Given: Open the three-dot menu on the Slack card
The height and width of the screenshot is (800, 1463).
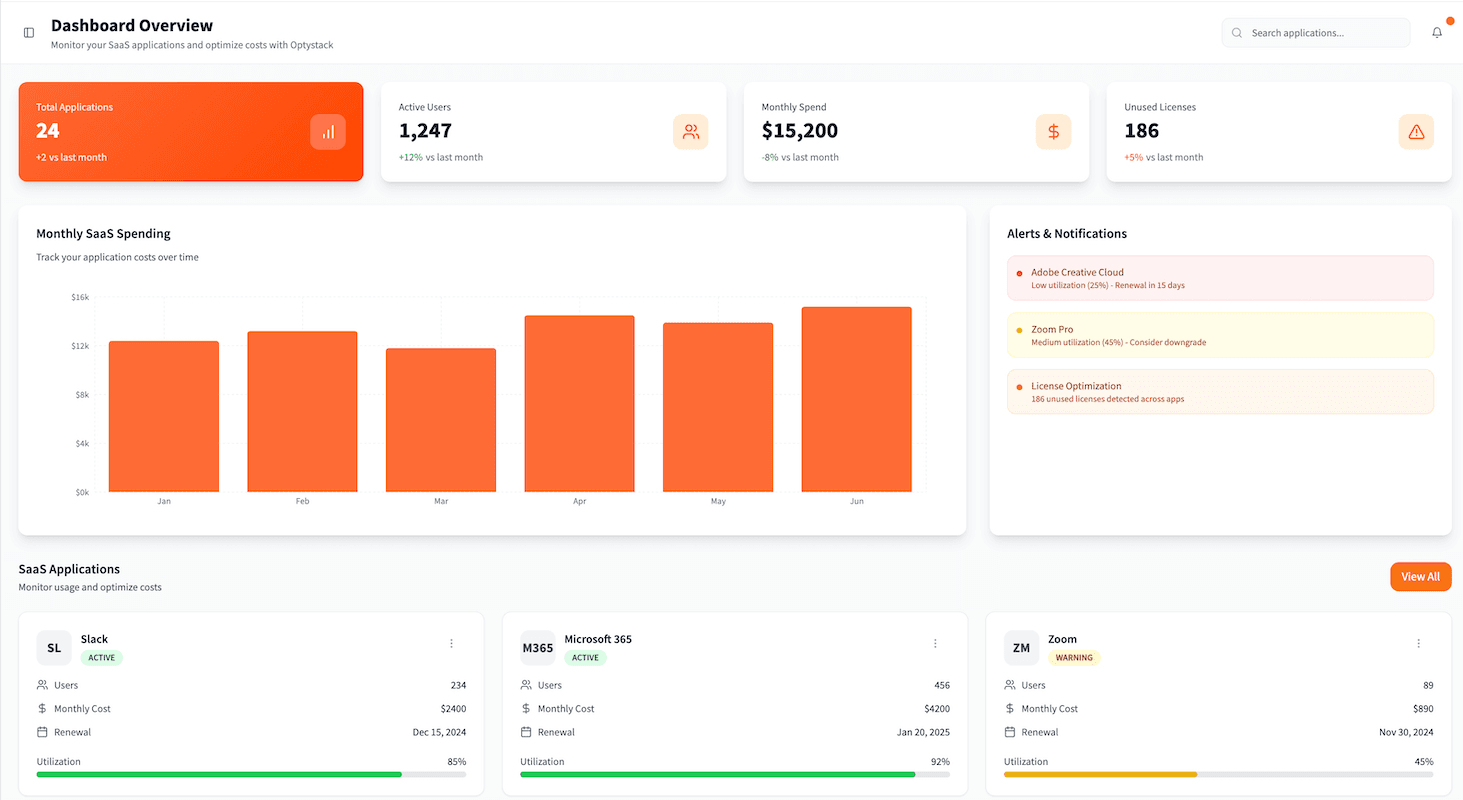Looking at the screenshot, I should point(451,643).
